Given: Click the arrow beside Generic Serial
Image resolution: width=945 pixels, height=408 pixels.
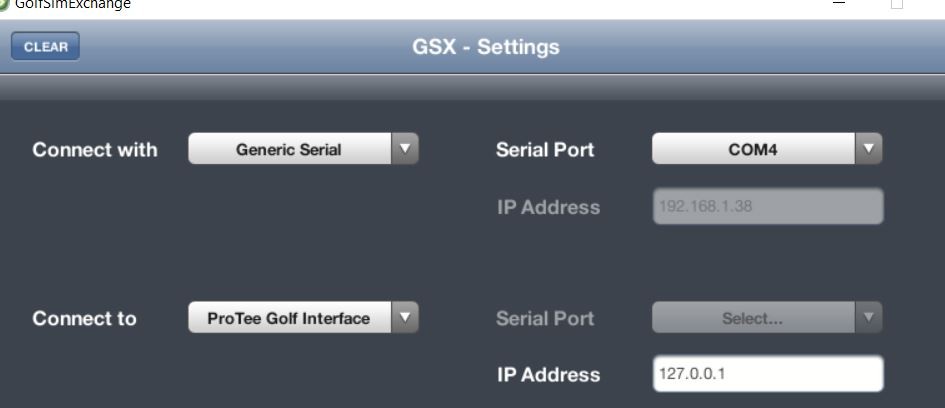Looking at the screenshot, I should (x=405, y=149).
